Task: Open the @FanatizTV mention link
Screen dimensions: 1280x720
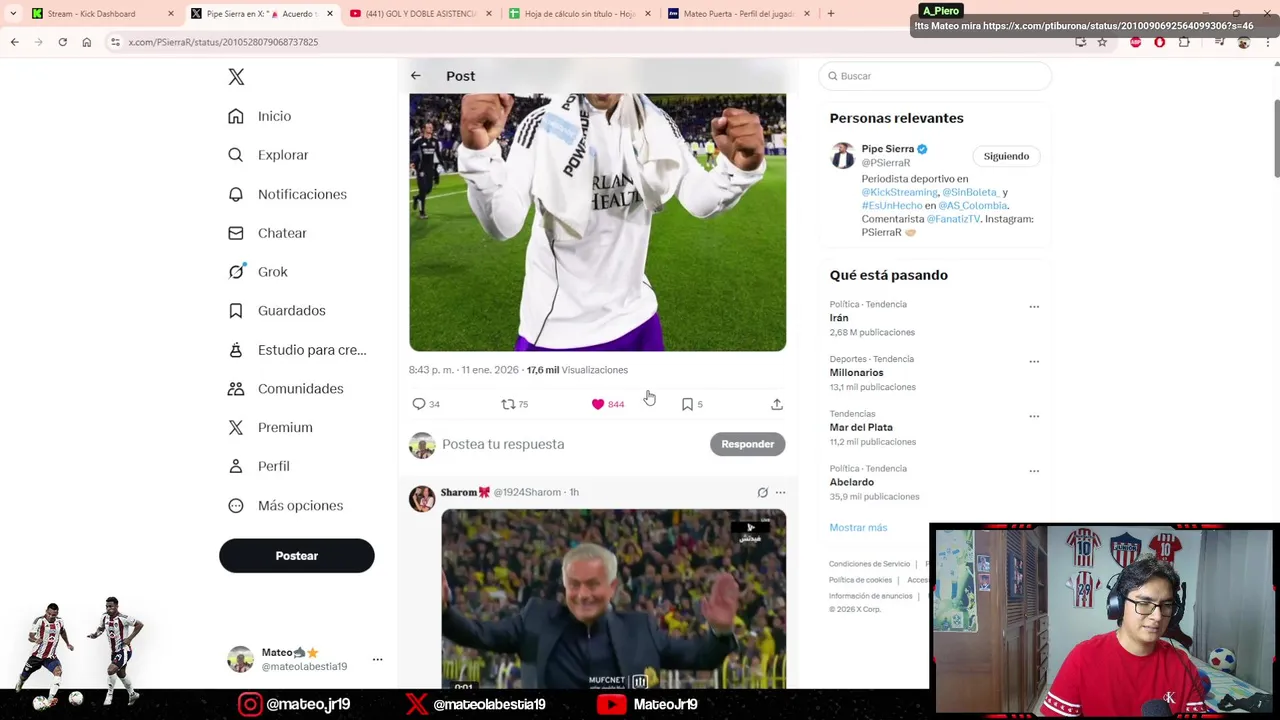Action: (953, 219)
